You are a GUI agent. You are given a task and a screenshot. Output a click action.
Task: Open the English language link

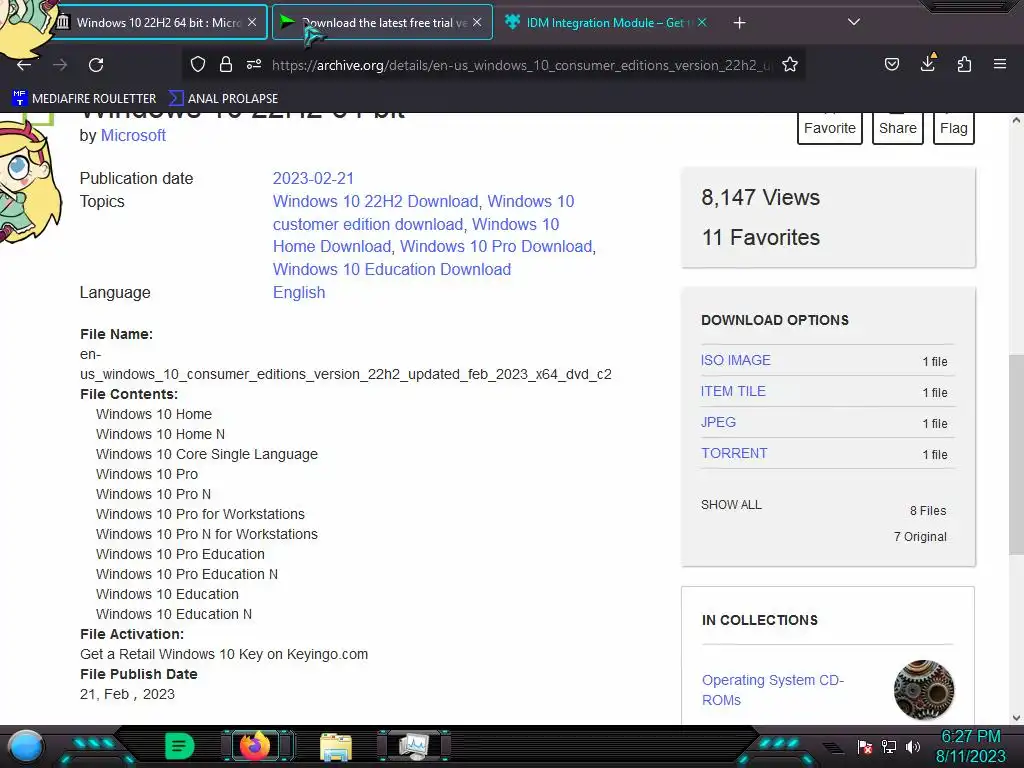299,292
